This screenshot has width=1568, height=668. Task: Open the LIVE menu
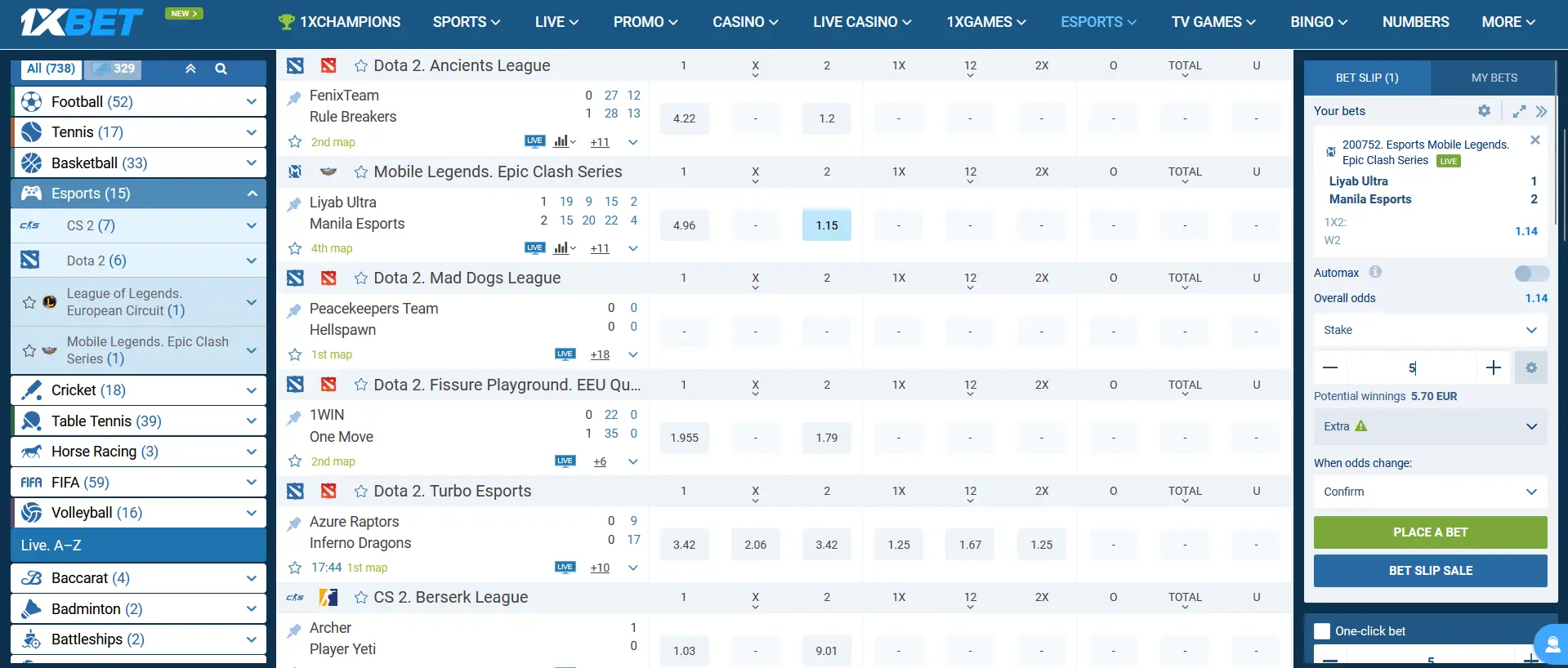pos(557,22)
